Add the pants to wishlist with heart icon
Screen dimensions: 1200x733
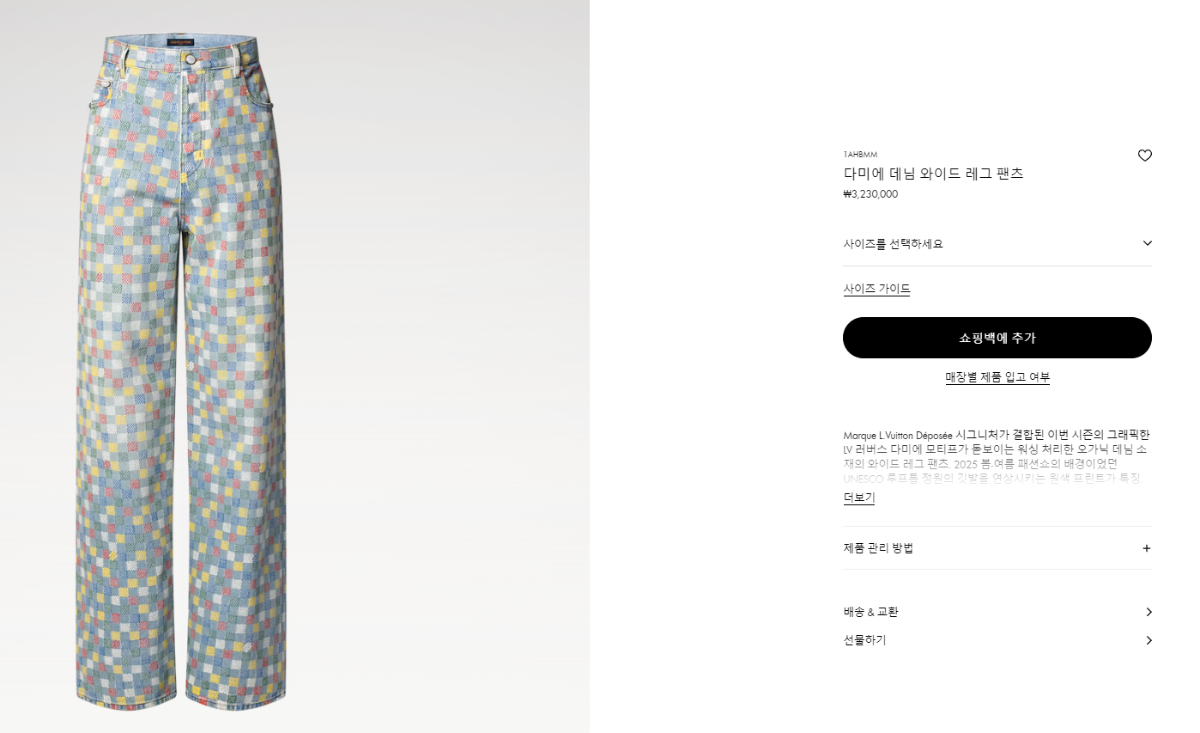[1145, 155]
